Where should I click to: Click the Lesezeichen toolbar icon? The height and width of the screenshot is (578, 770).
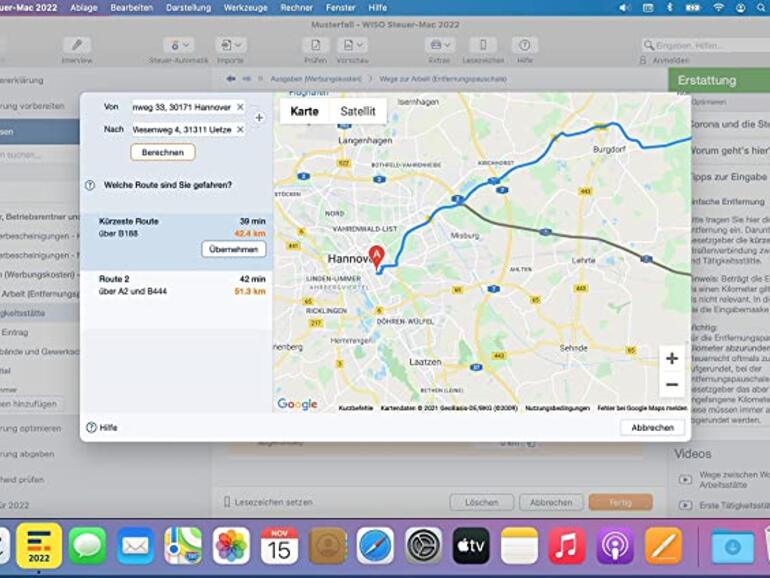click(x=483, y=46)
